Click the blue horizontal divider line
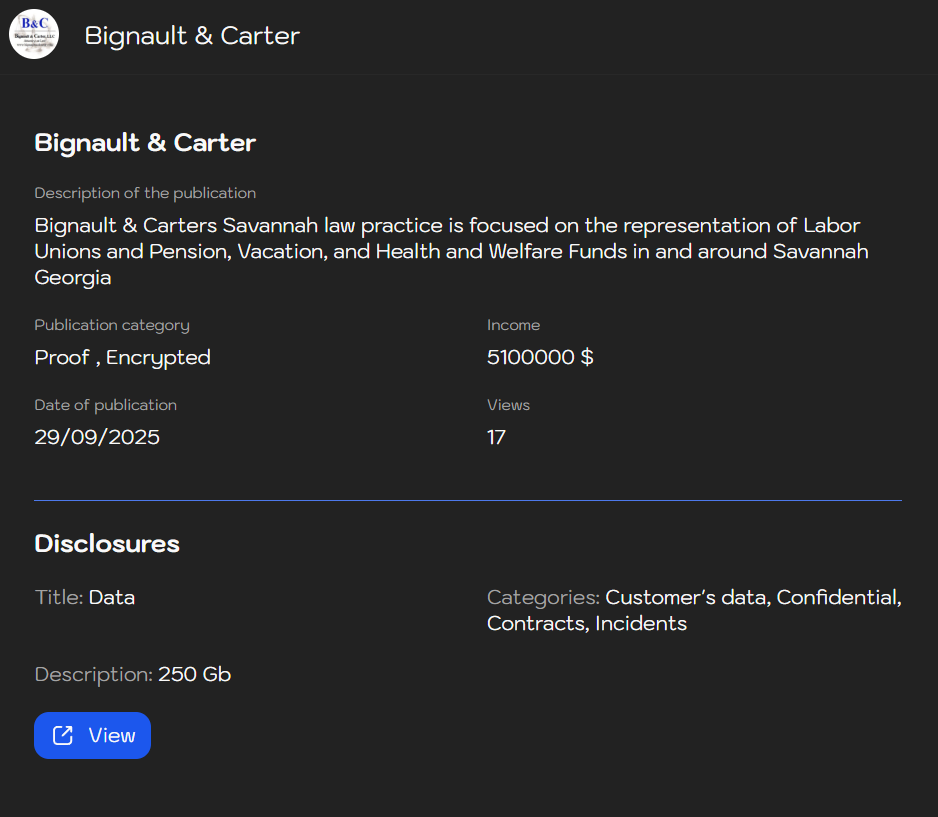Viewport: 938px width, 817px height. click(468, 500)
